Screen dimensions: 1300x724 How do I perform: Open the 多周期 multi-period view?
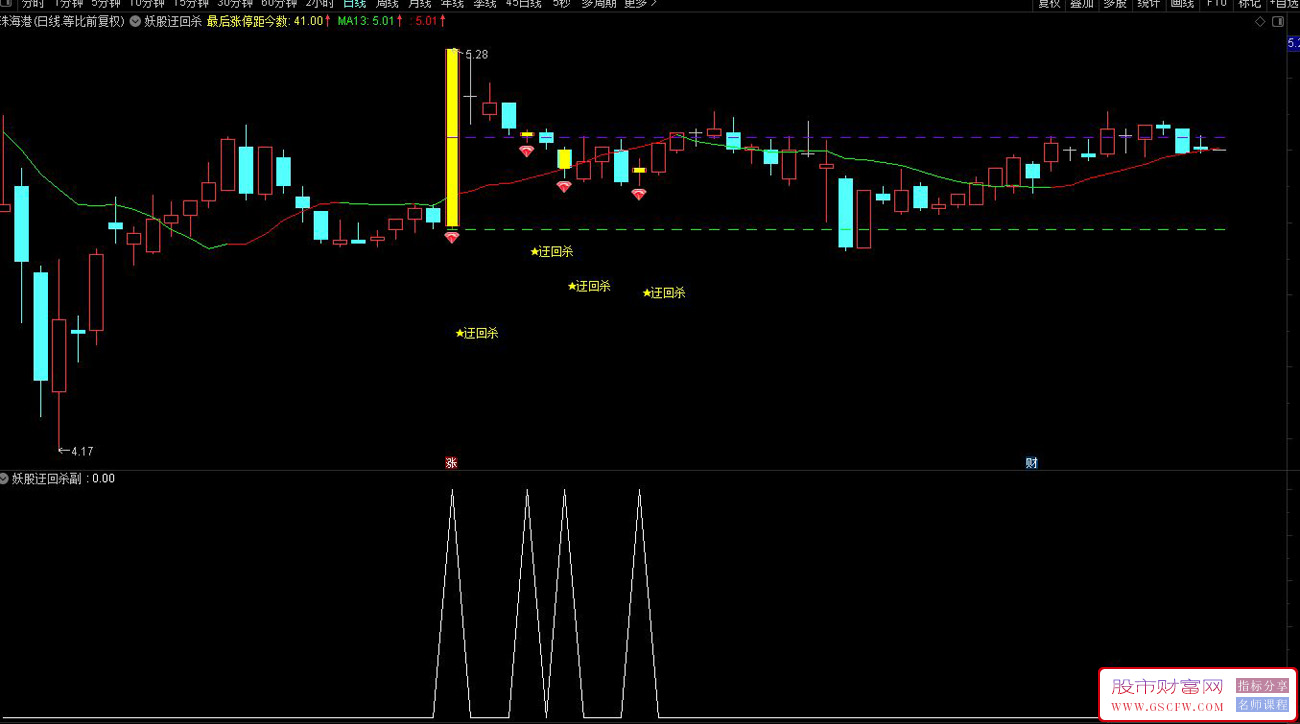click(598, 3)
